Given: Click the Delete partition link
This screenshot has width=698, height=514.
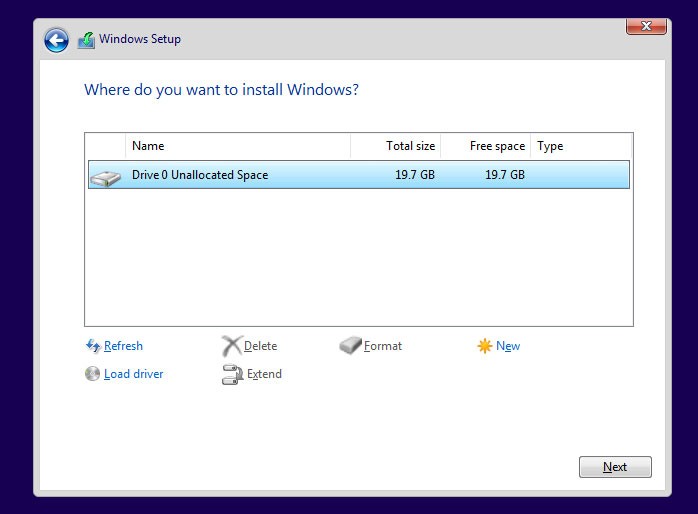Looking at the screenshot, I should tap(260, 346).
